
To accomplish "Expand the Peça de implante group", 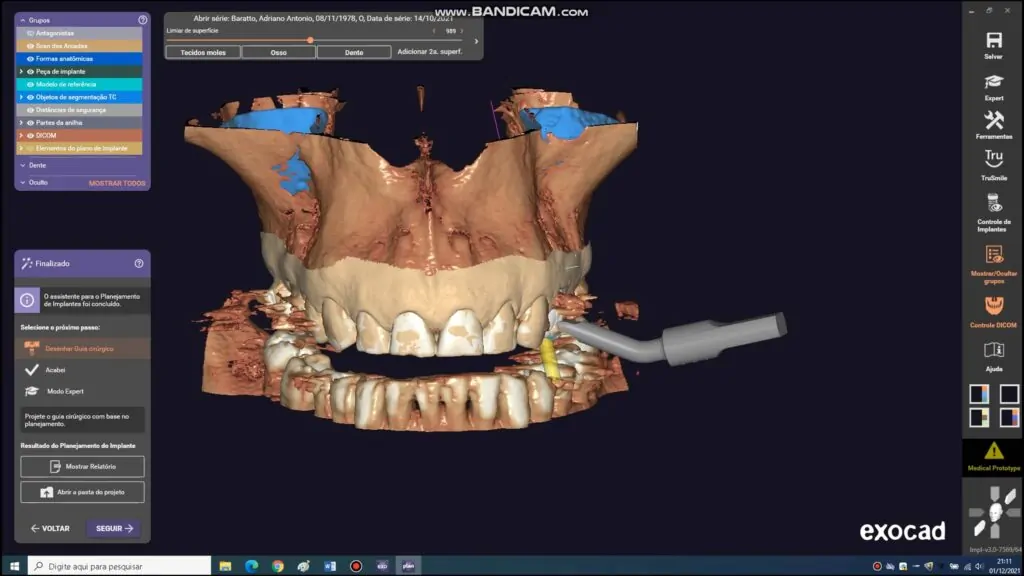I will click(21, 72).
